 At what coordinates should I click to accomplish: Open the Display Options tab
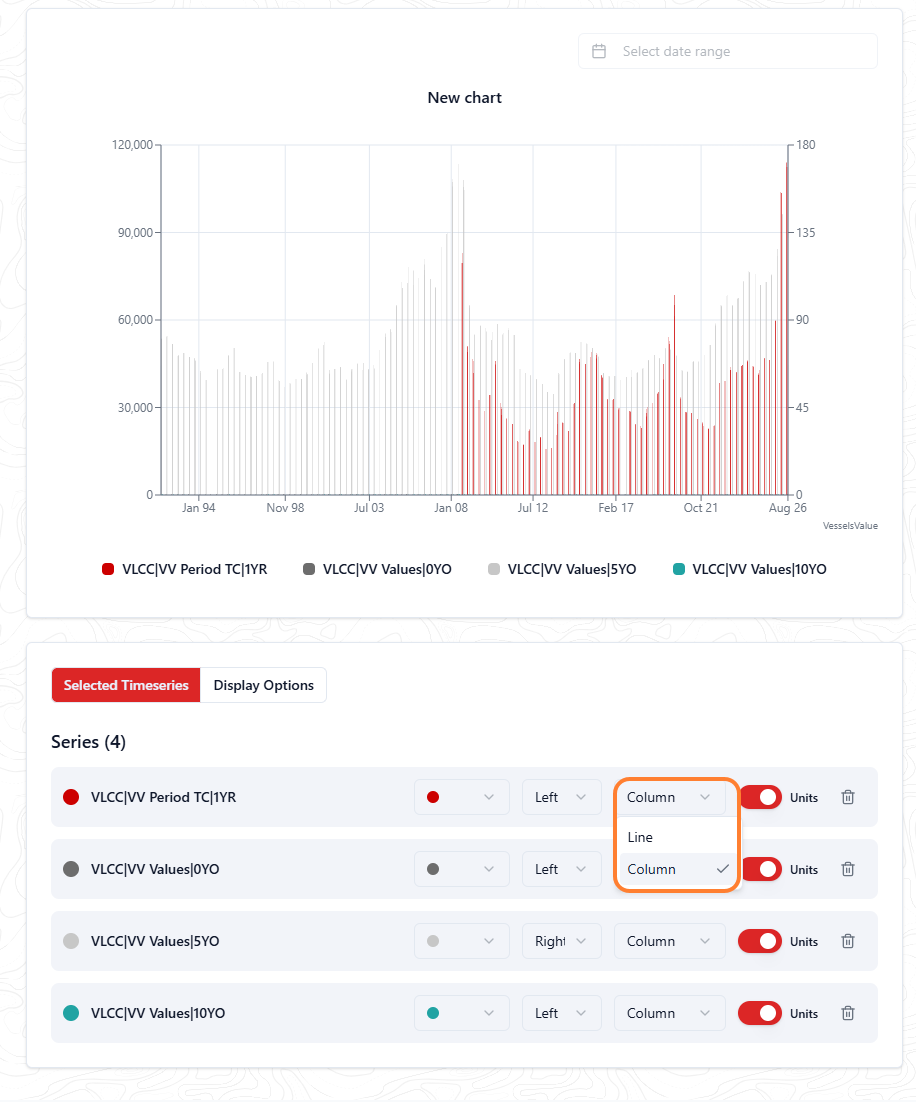[x=264, y=685]
